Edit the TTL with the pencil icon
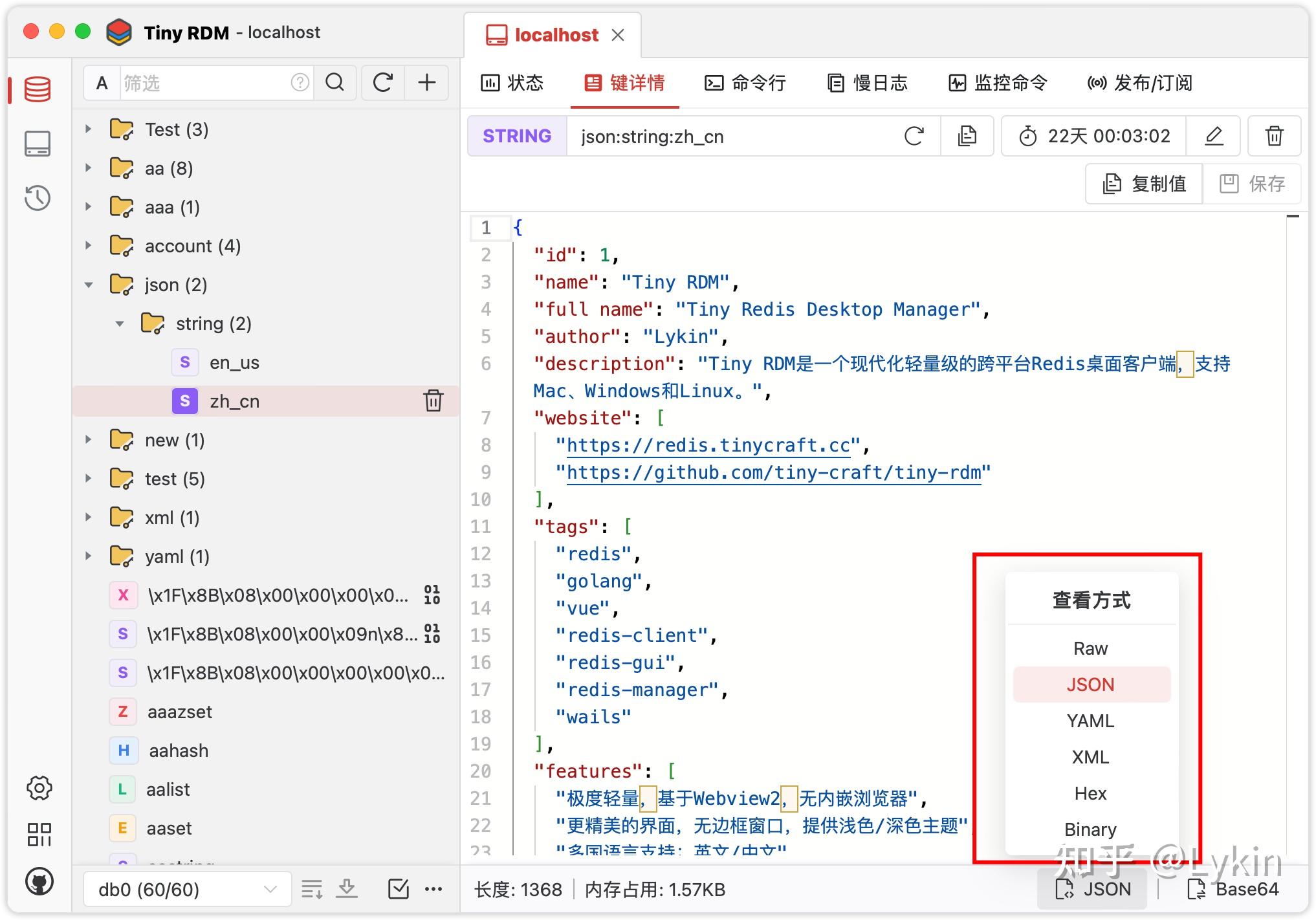1316x920 pixels. [x=1214, y=136]
